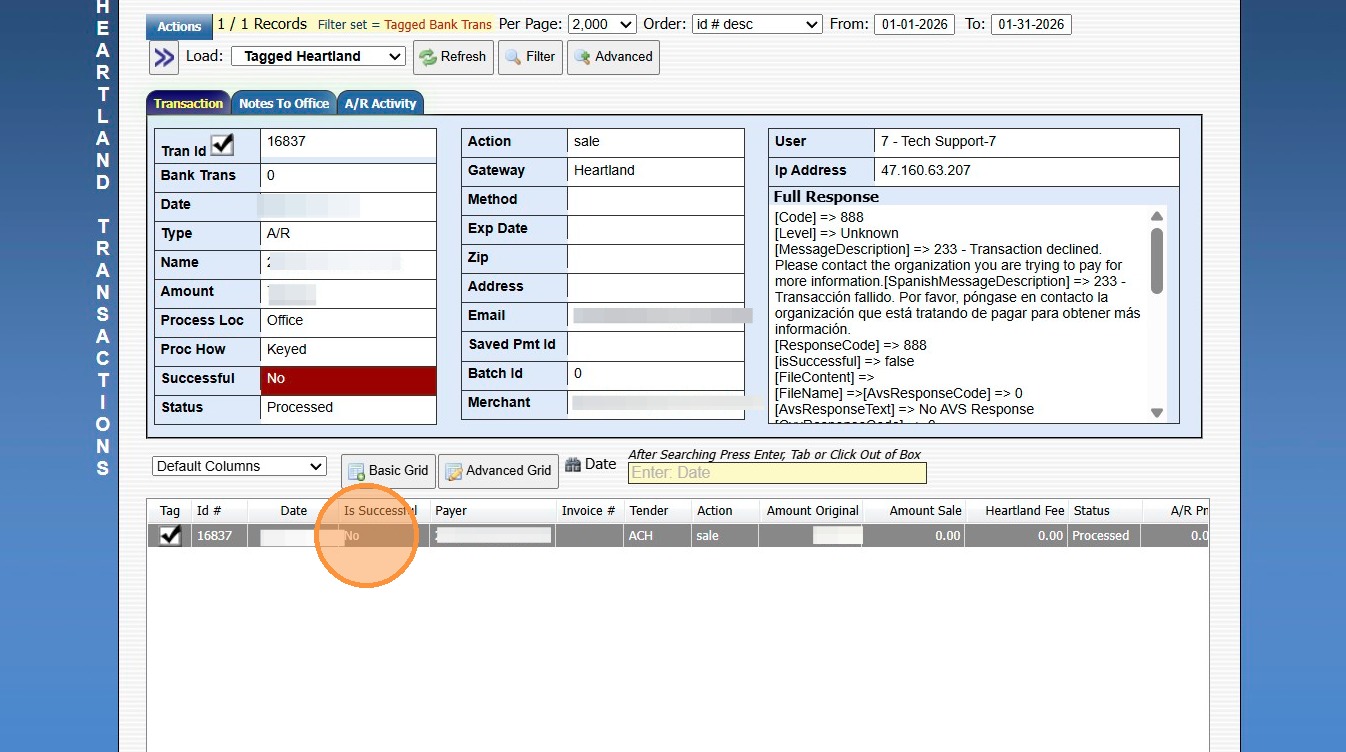Click the Type value A/R
Image resolution: width=1346 pixels, height=752 pixels.
[x=279, y=233]
